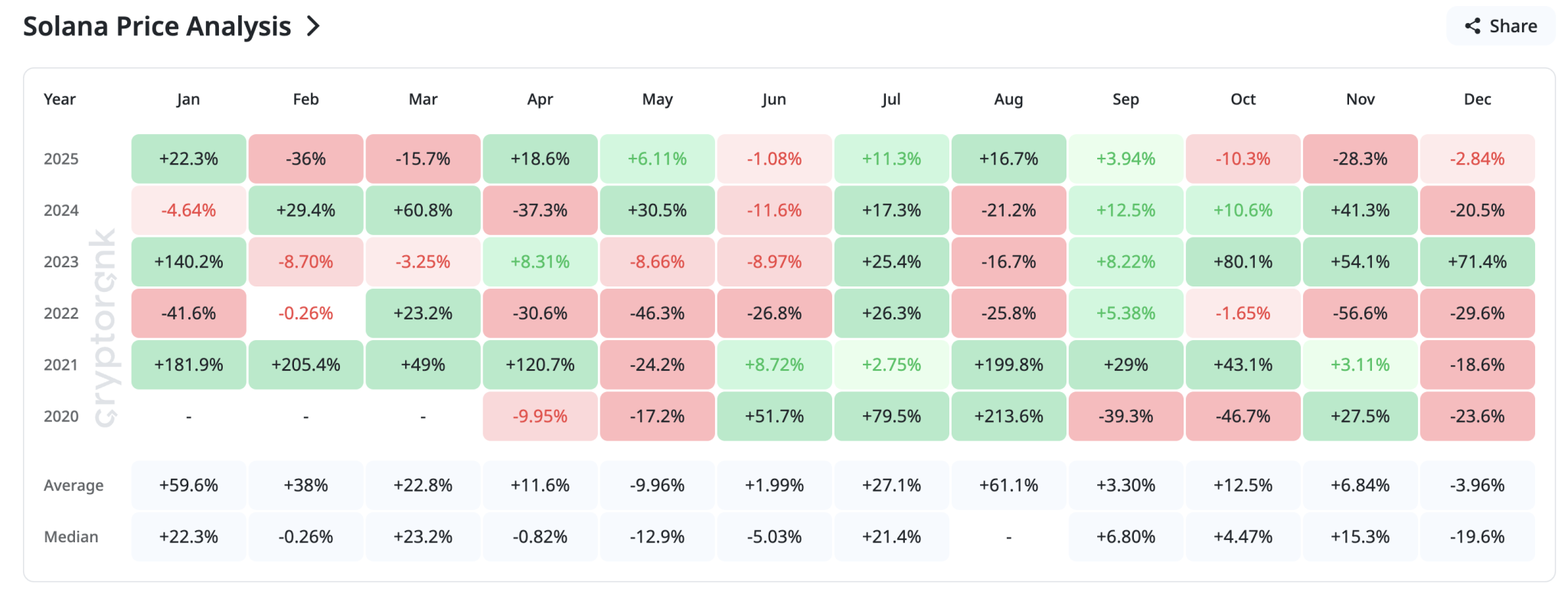Select the Dec column header
The width and height of the screenshot is (1568, 599).
pyautogui.click(x=1477, y=99)
